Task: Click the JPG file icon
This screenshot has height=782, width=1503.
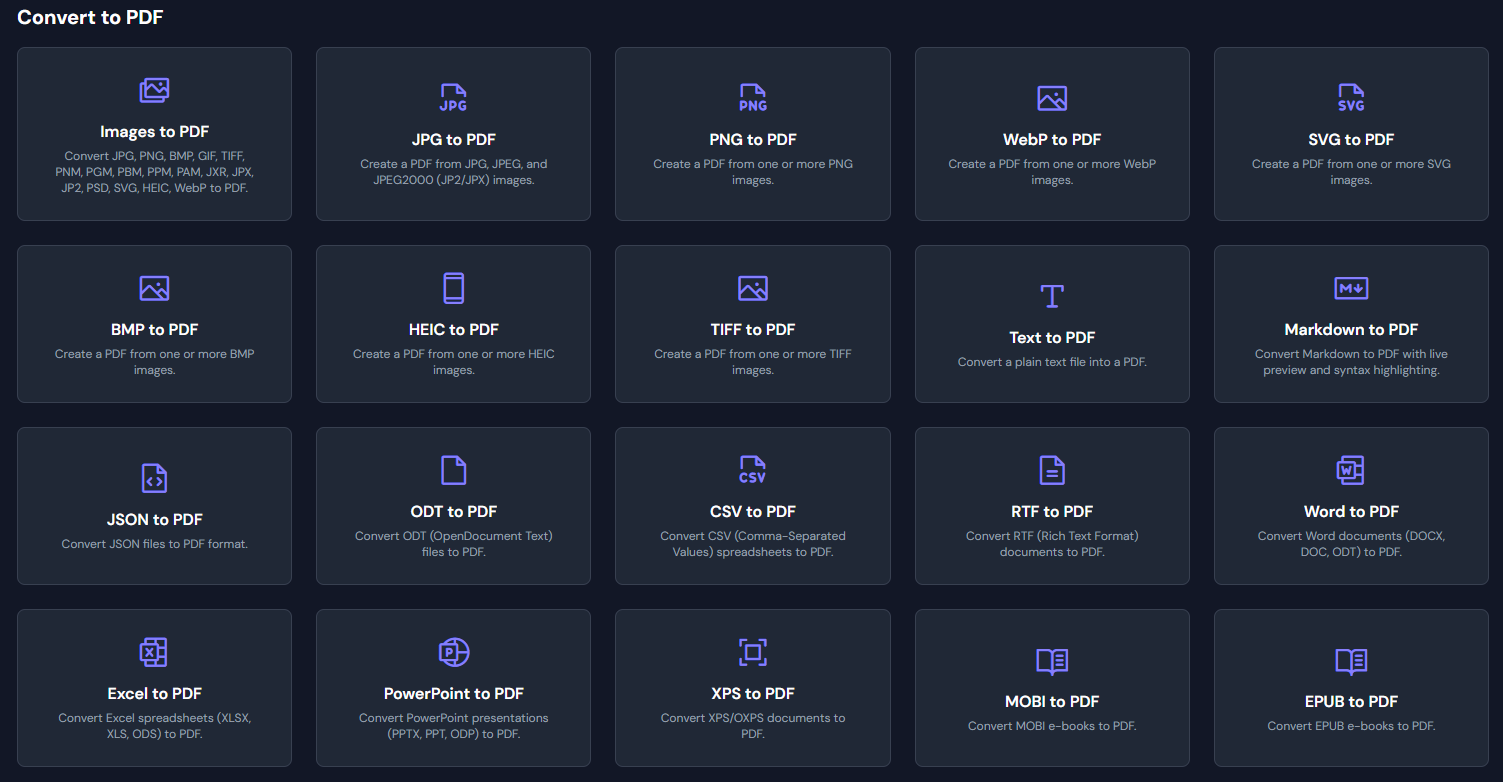Action: pyautogui.click(x=453, y=98)
